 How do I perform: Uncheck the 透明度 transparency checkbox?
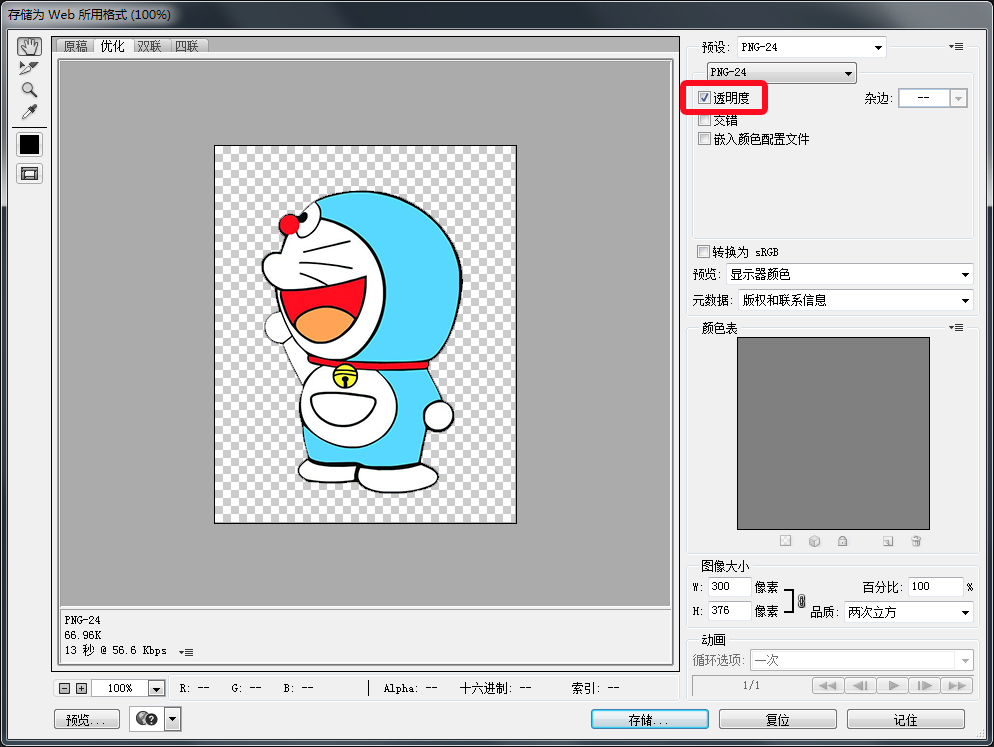[704, 98]
